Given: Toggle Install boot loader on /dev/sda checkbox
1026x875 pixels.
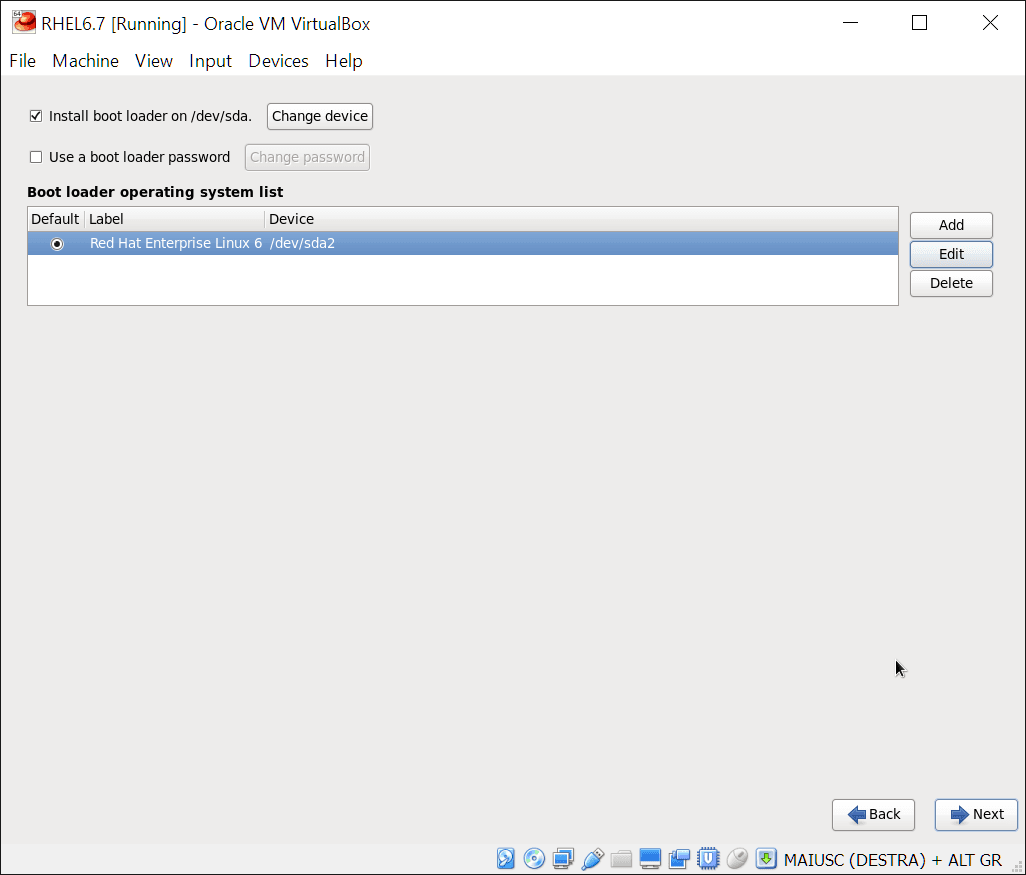Looking at the screenshot, I should tap(36, 116).
